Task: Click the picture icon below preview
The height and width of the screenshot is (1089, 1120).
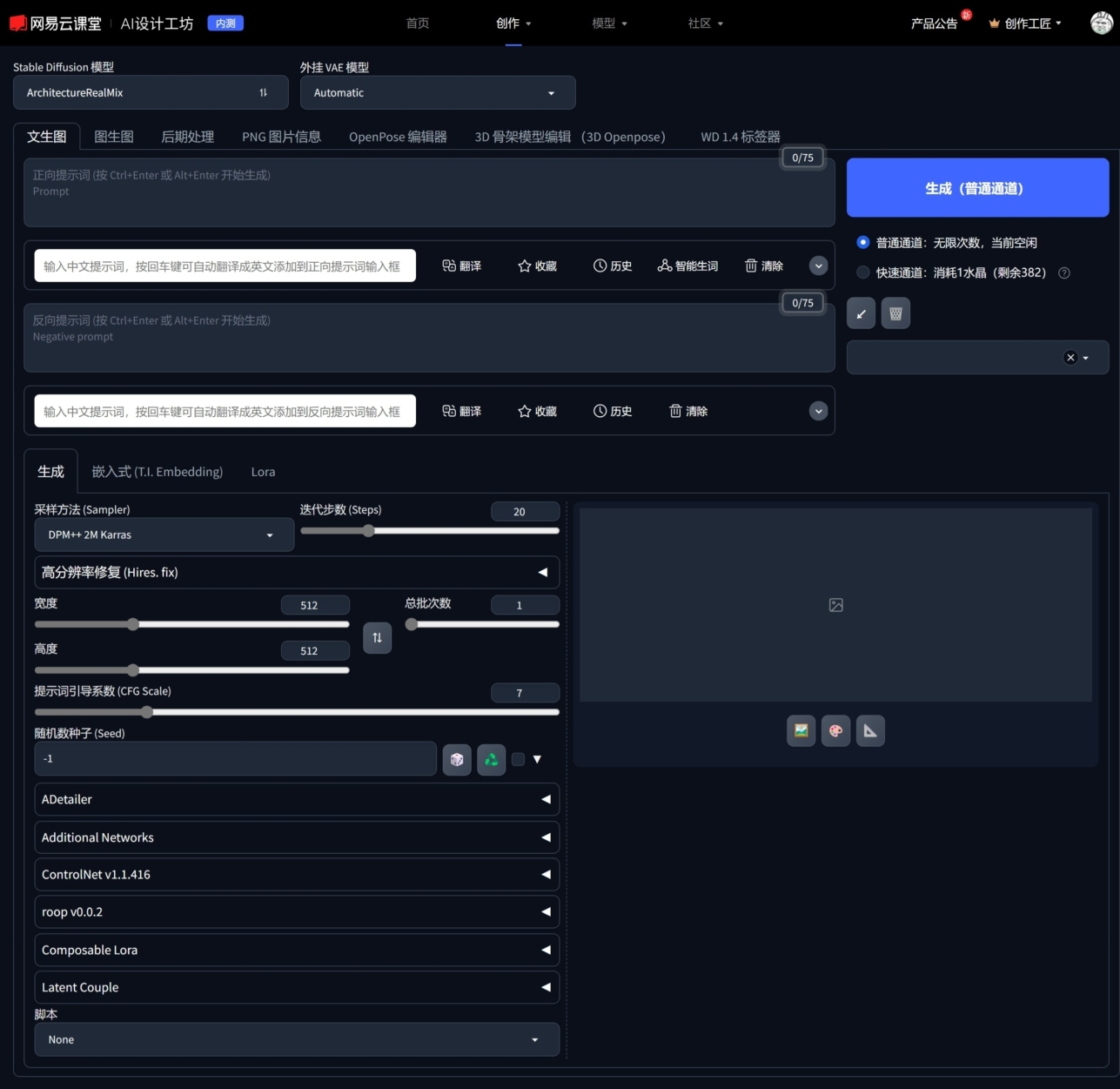Action: click(x=801, y=731)
